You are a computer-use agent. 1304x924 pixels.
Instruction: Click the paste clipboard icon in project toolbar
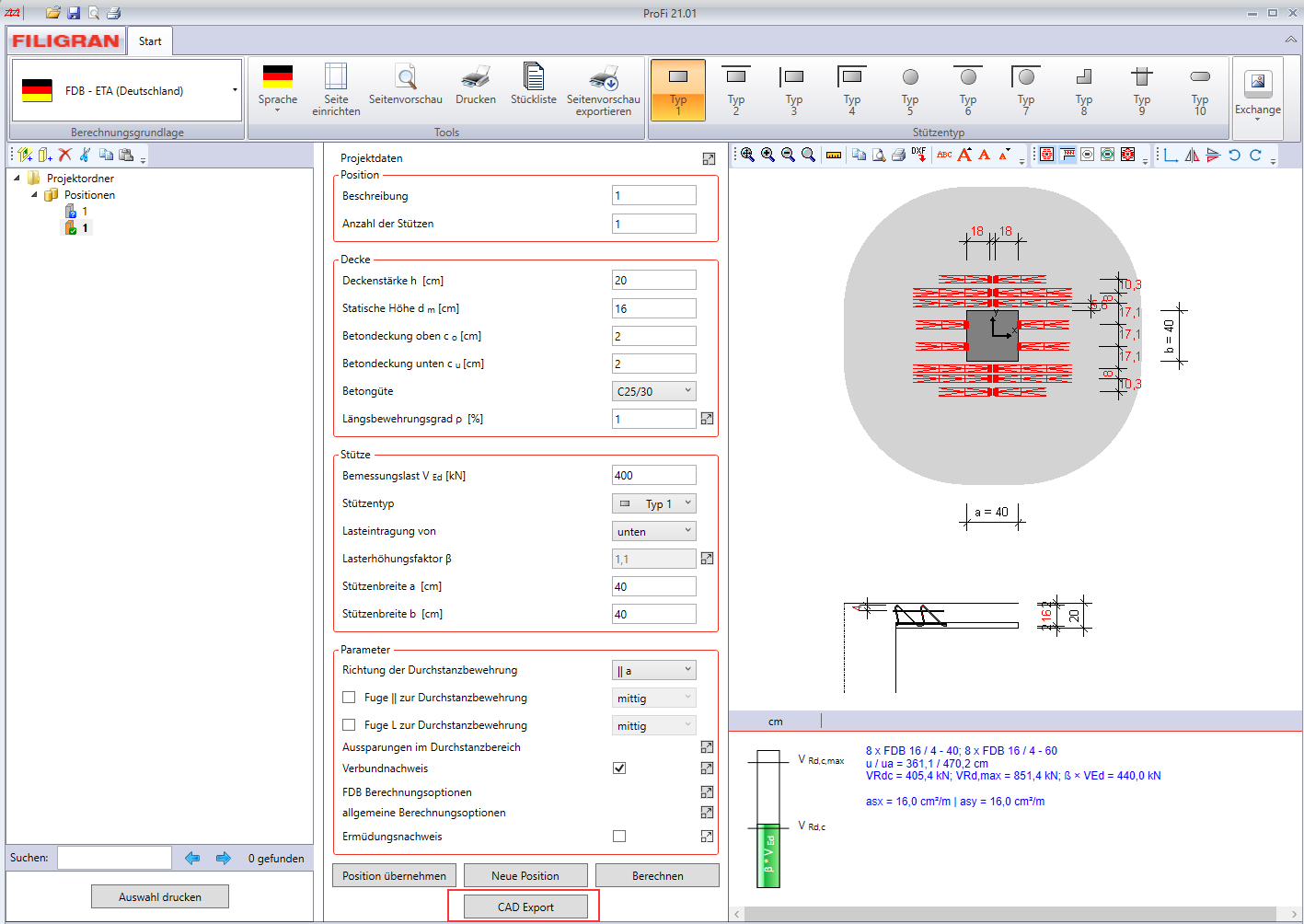[126, 155]
